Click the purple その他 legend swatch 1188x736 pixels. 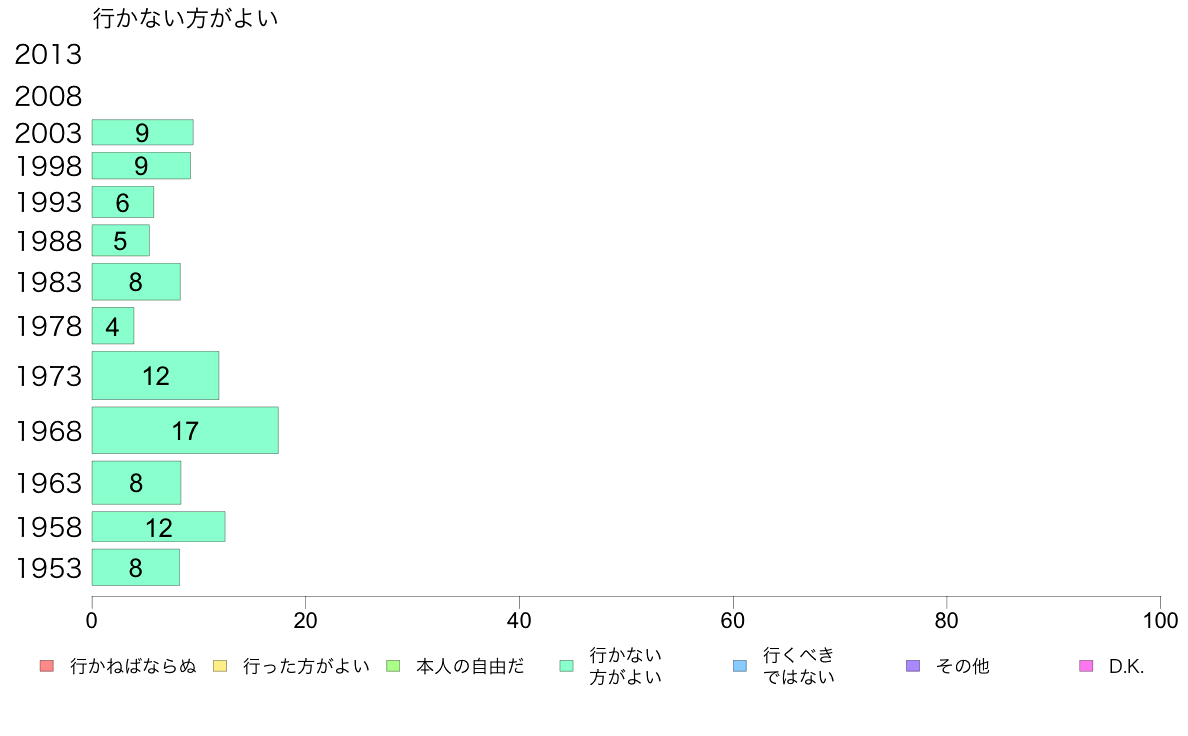click(x=912, y=666)
